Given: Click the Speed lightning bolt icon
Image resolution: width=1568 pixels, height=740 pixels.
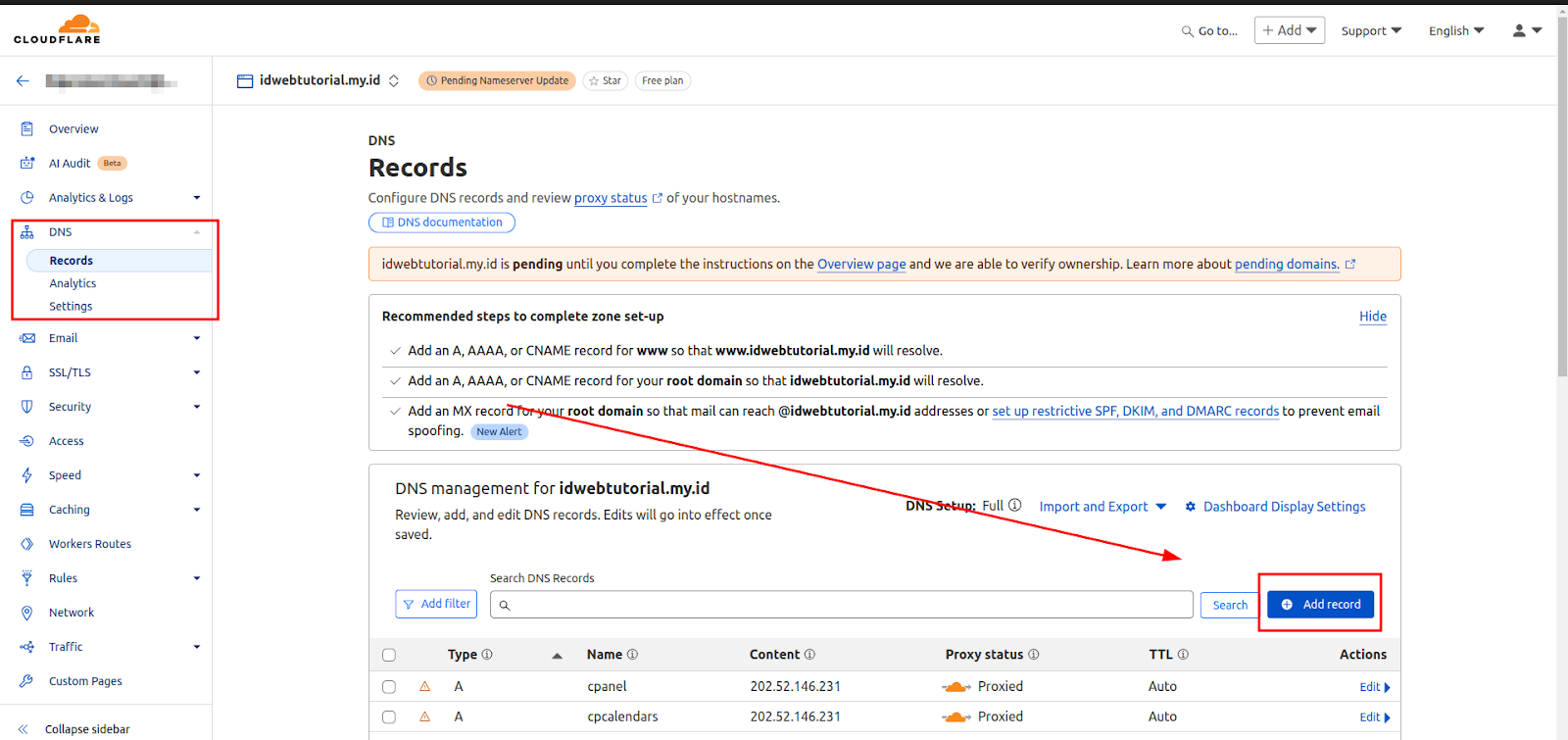Looking at the screenshot, I should tap(27, 475).
